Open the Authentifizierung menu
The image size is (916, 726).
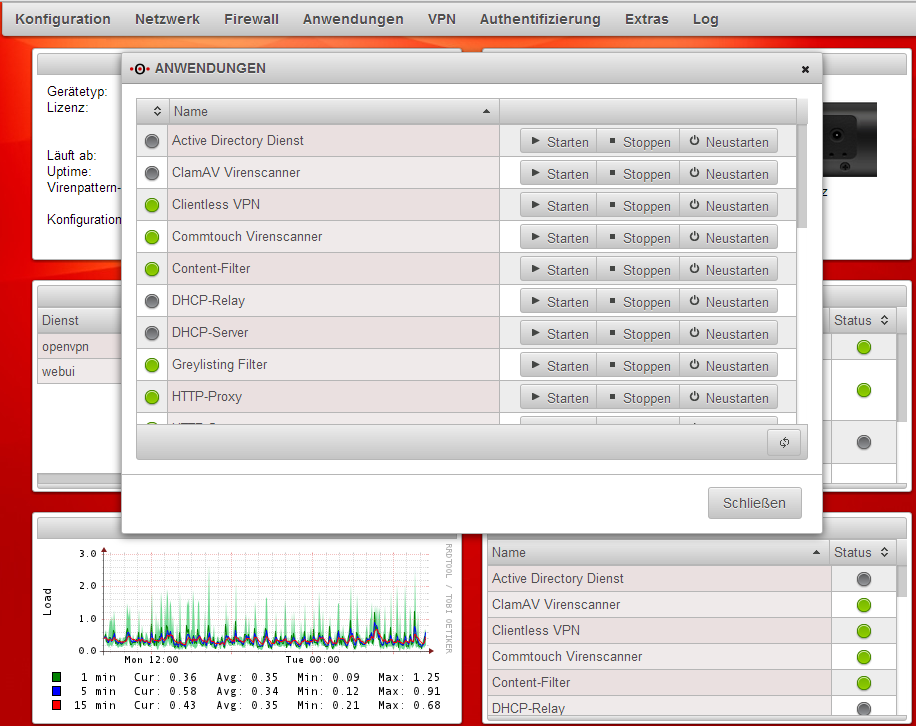click(x=540, y=19)
